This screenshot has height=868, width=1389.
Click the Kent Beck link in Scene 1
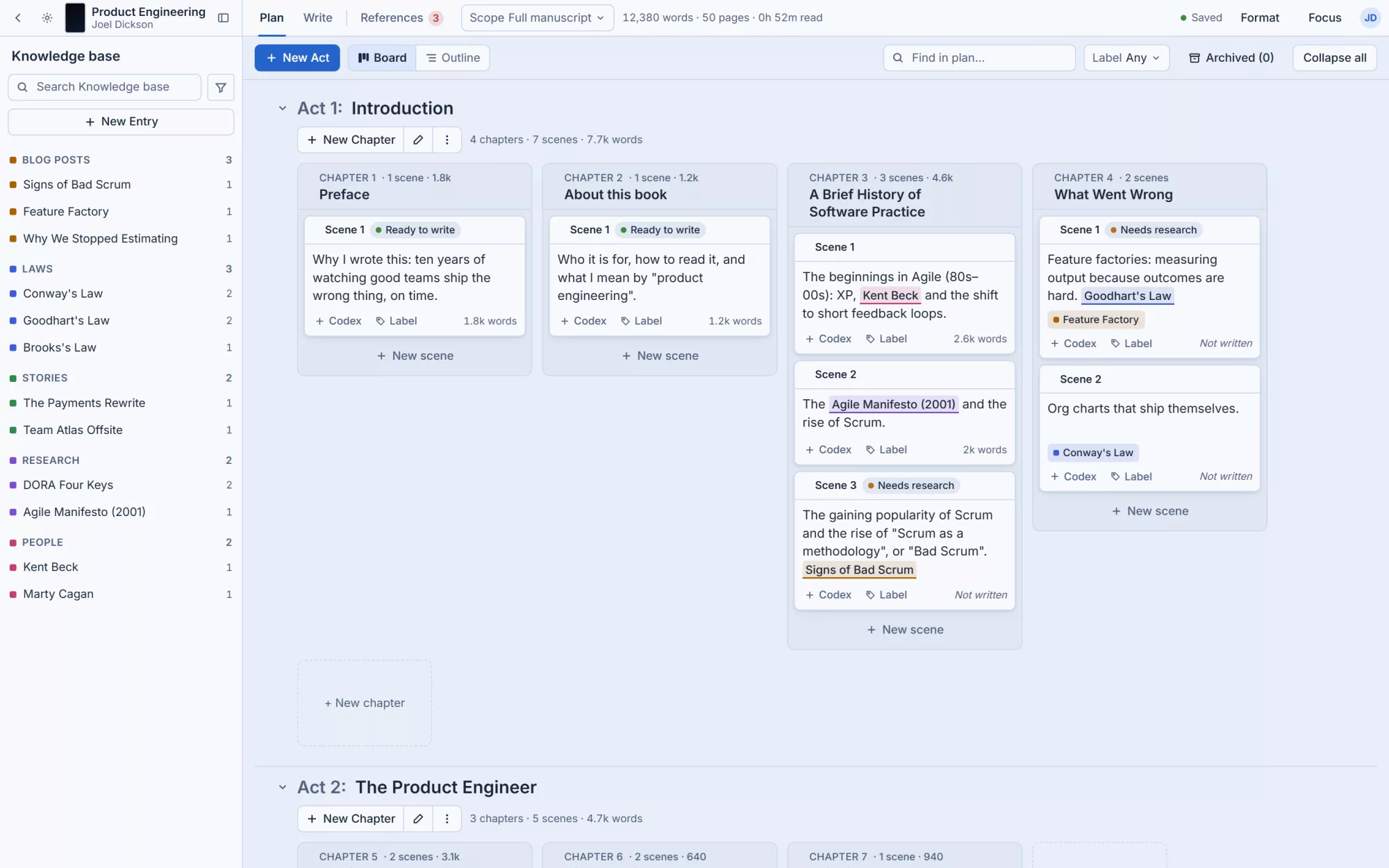890,295
